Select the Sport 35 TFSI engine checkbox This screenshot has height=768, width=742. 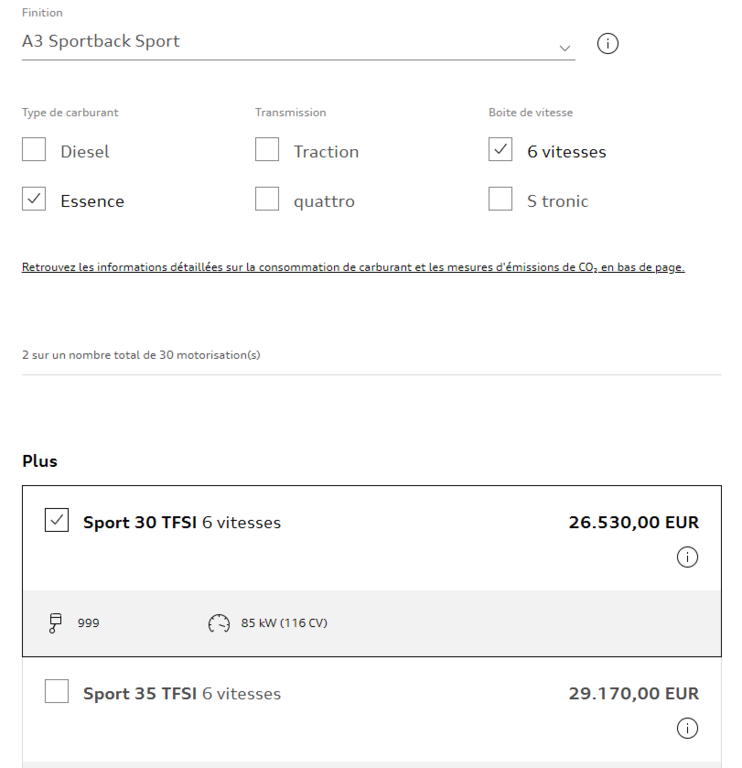(x=57, y=692)
